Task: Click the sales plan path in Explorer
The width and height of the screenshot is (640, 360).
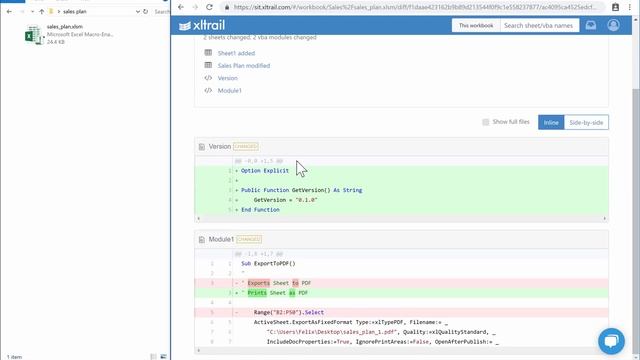Action: point(75,11)
